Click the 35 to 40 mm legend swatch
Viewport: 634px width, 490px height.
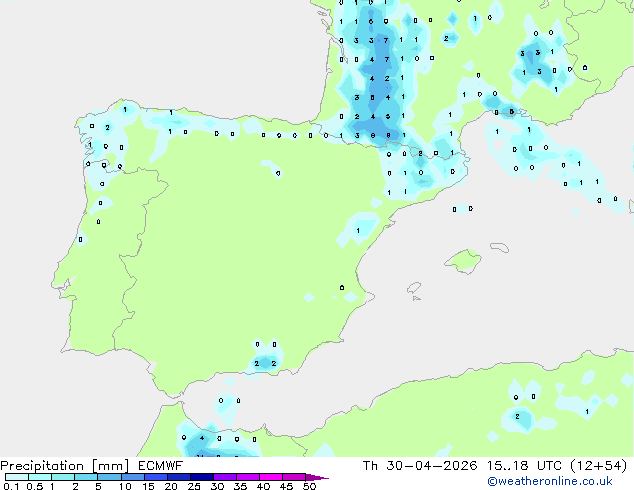pos(247,477)
